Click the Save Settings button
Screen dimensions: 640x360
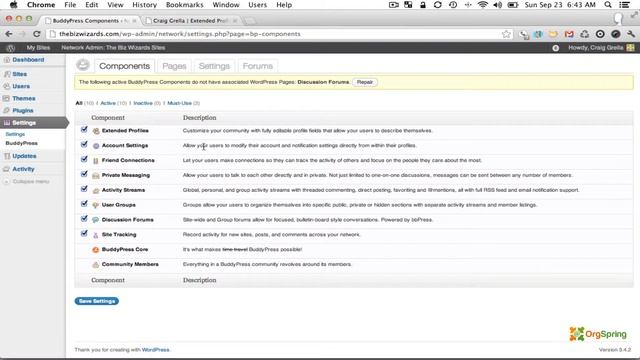click(97, 301)
